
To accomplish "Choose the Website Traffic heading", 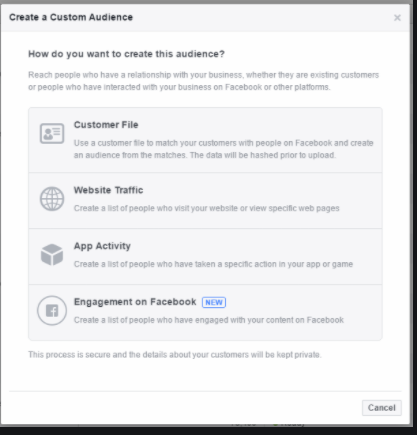I will (x=108, y=190).
